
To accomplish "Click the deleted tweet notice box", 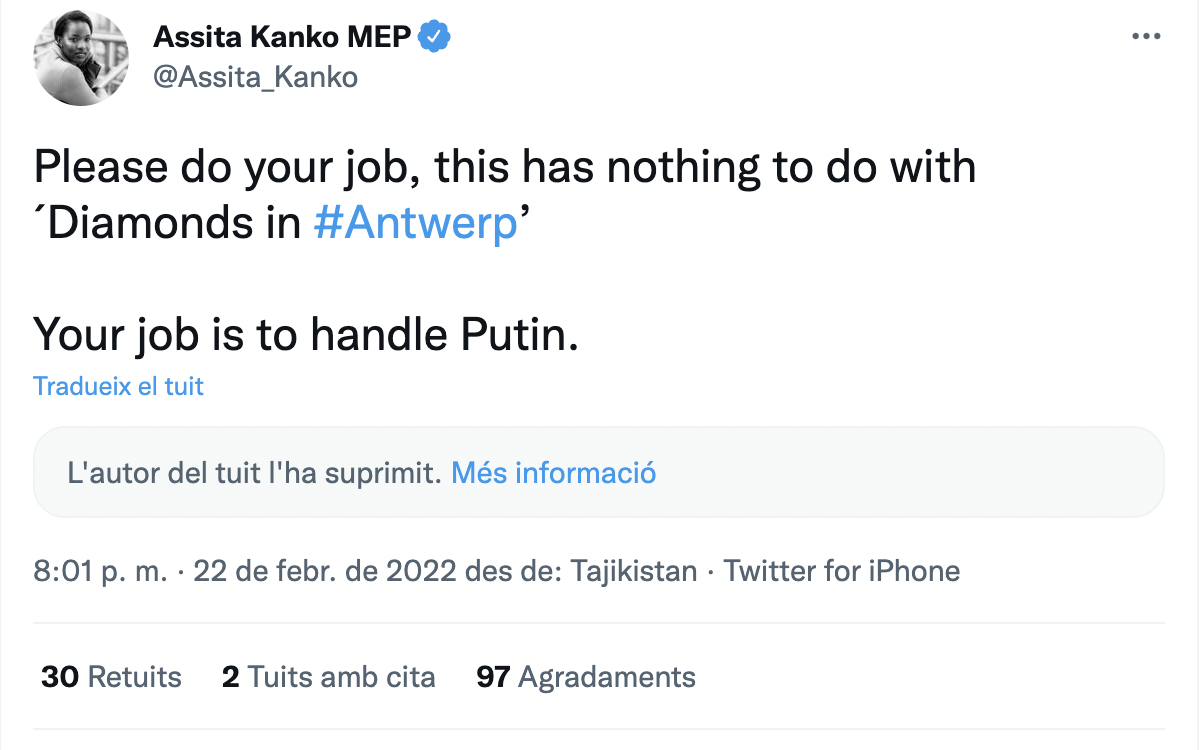I will point(850,472).
